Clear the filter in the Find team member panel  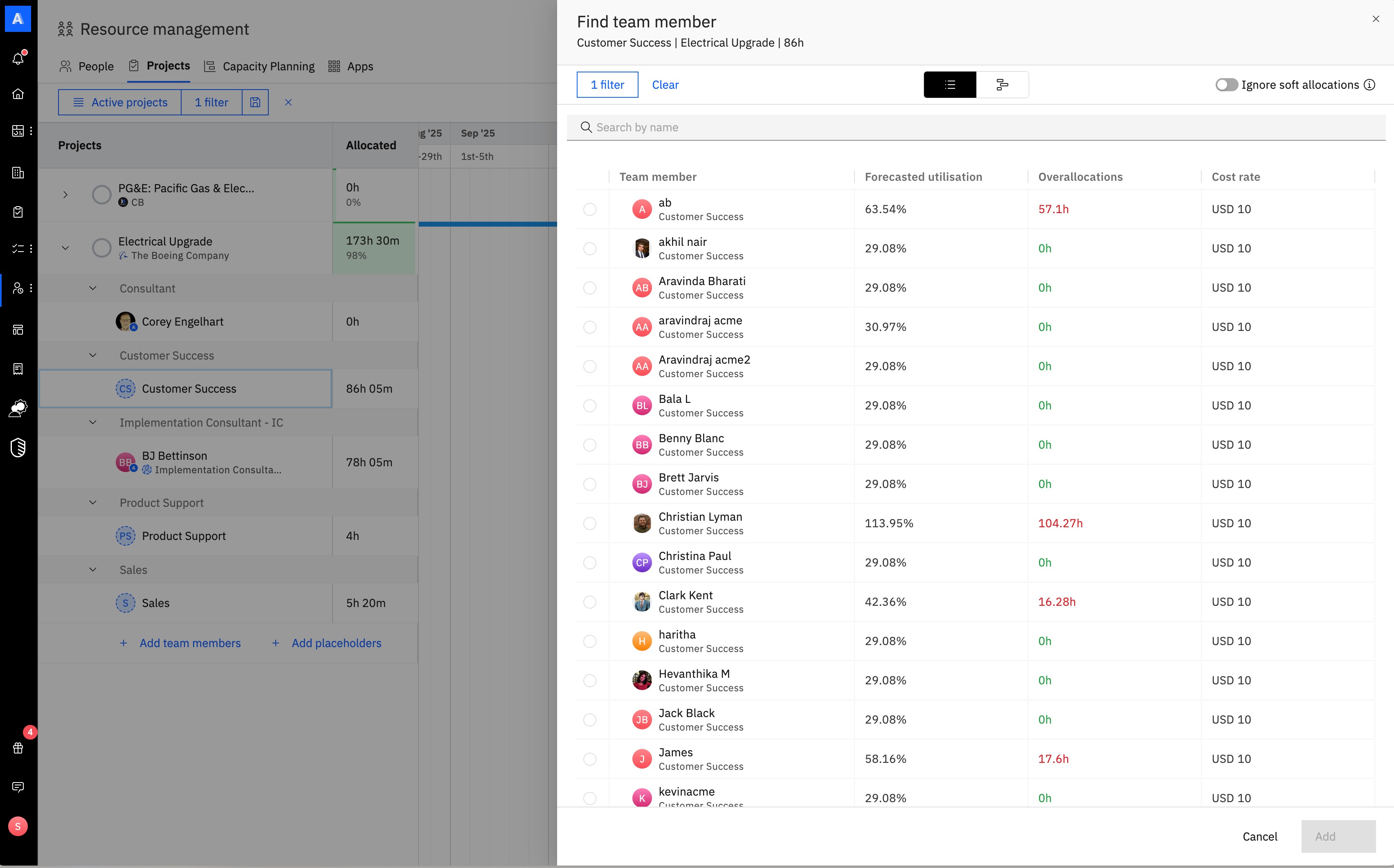(665, 85)
